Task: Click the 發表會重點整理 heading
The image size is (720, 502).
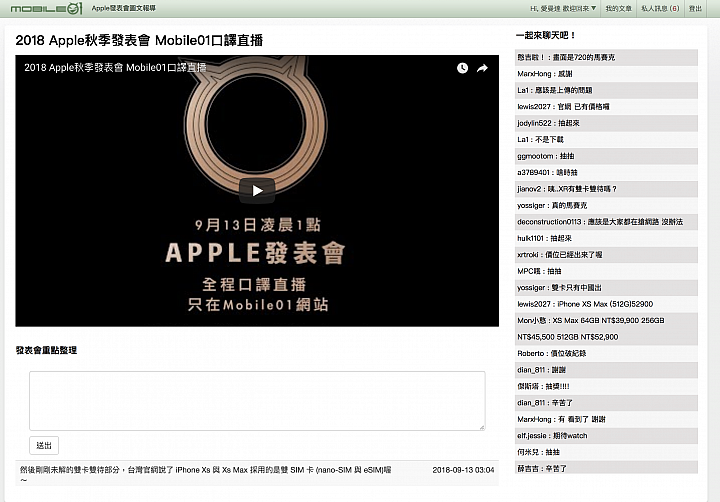Action: 46,350
